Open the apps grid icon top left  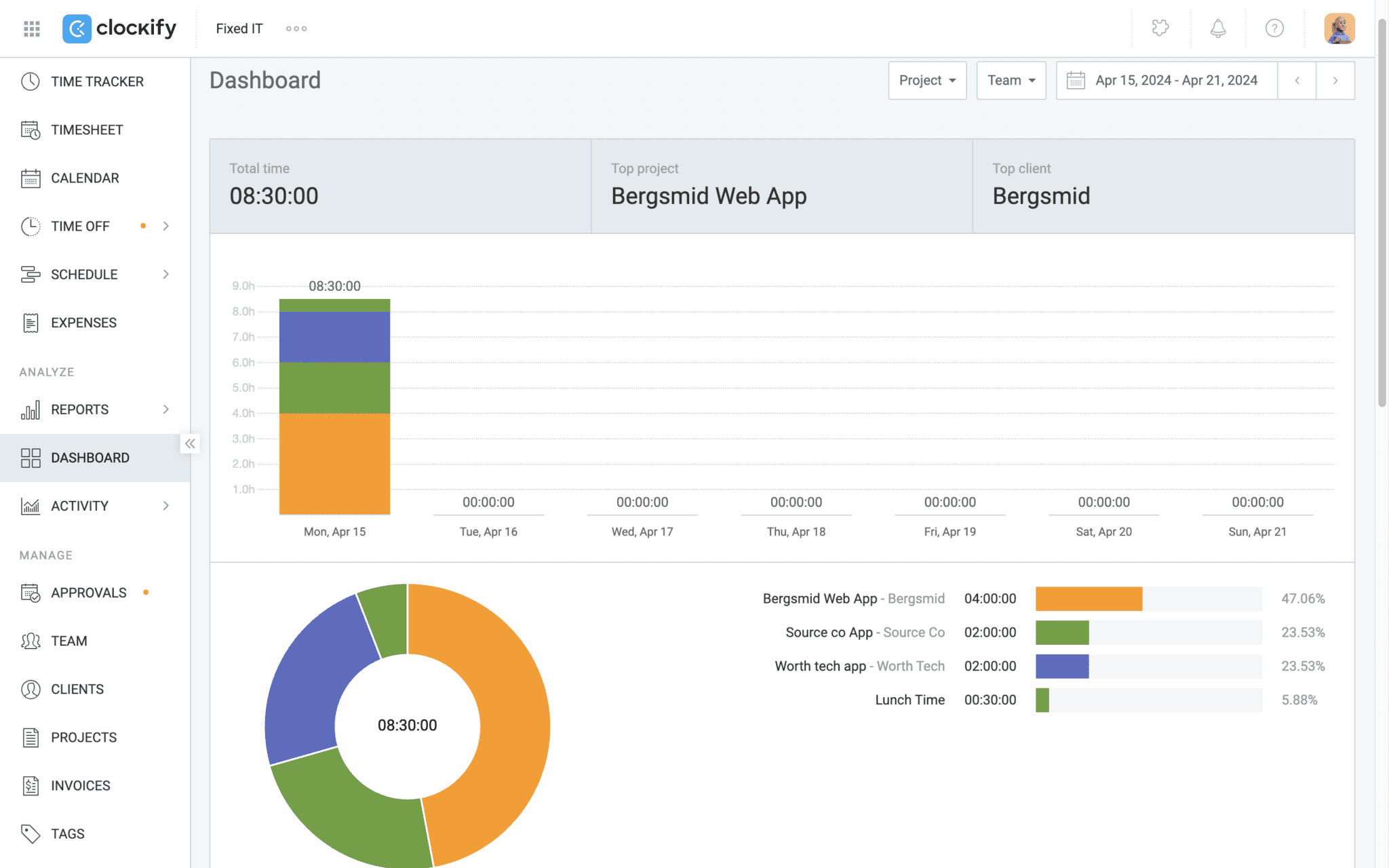(x=31, y=28)
